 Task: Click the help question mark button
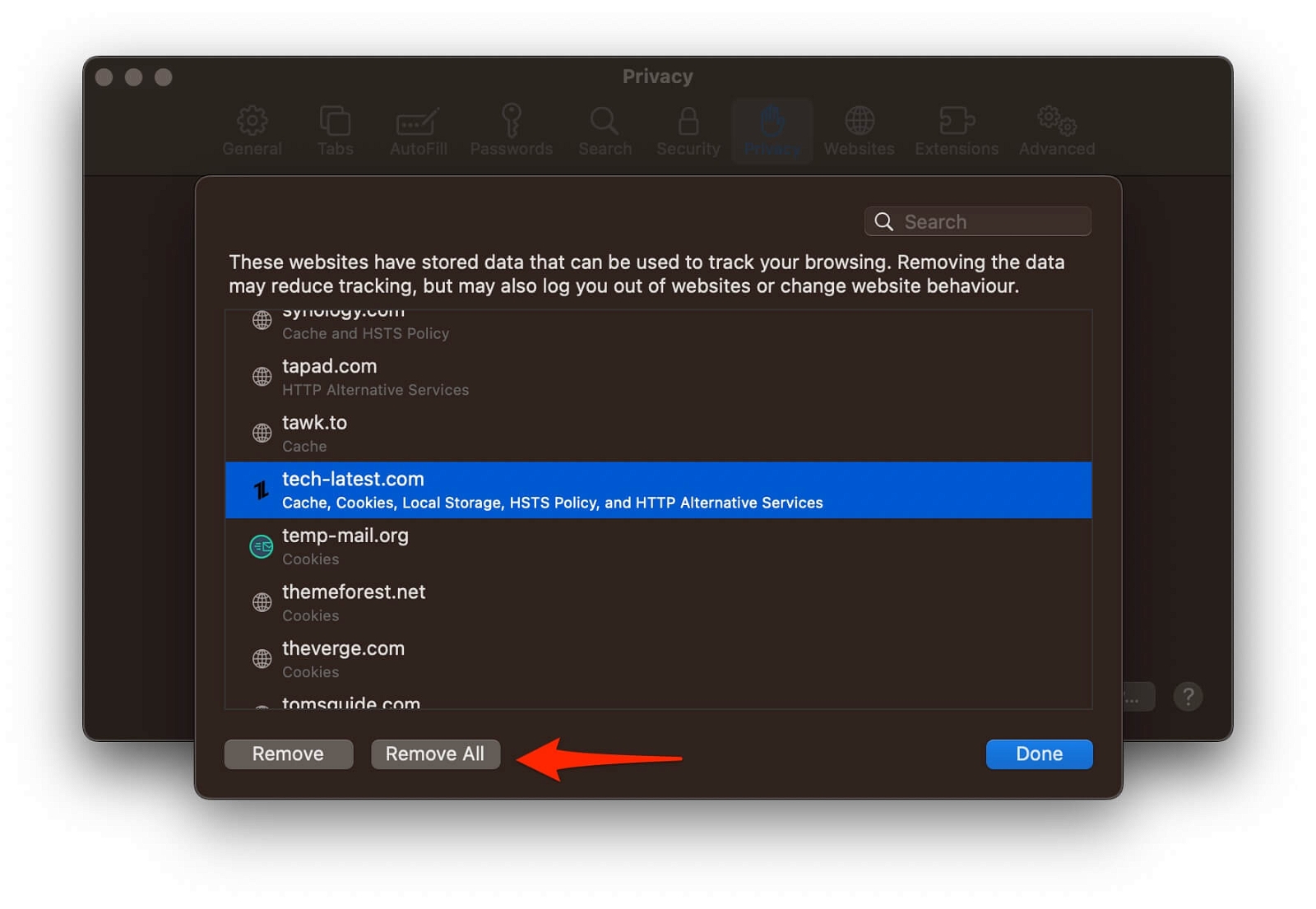point(1188,697)
